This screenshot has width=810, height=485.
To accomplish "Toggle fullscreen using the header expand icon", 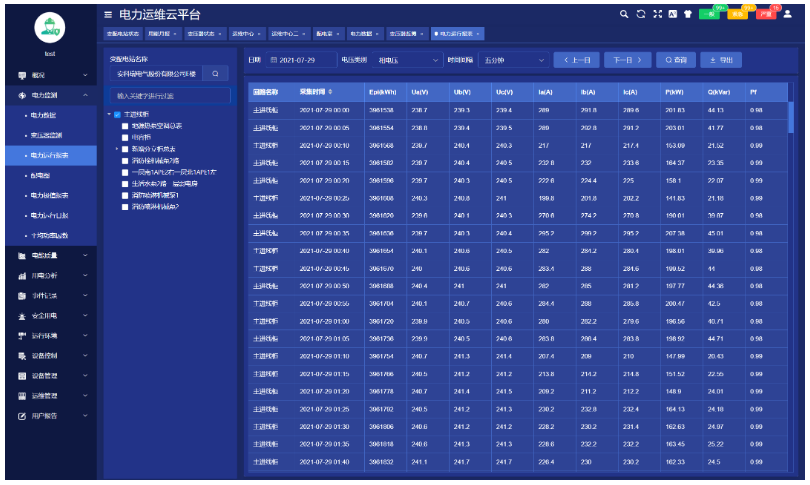I will [x=657, y=15].
